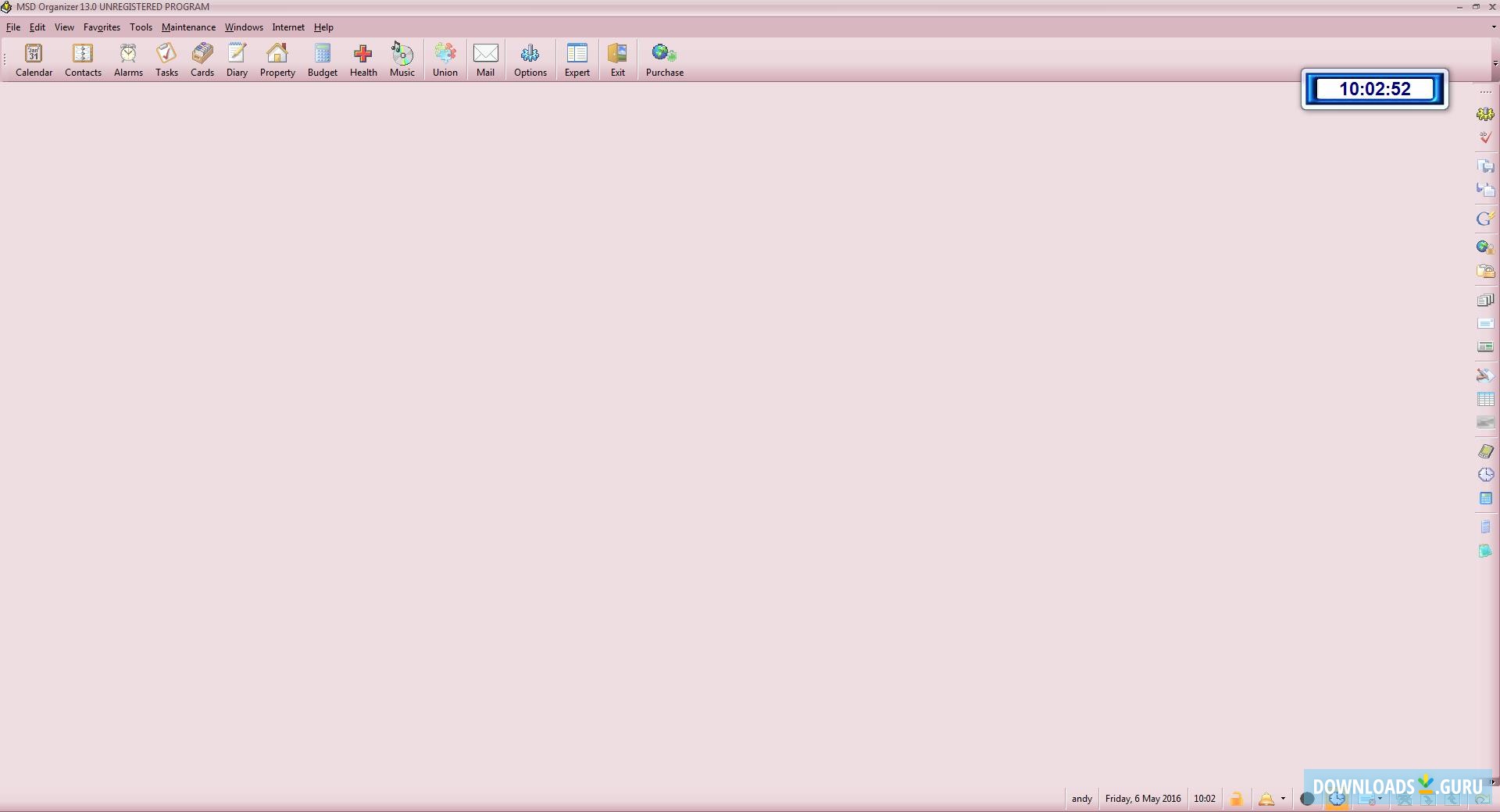Toggle the padlock in status bar
Screen dimensions: 1500x812
pyautogui.click(x=1236, y=799)
